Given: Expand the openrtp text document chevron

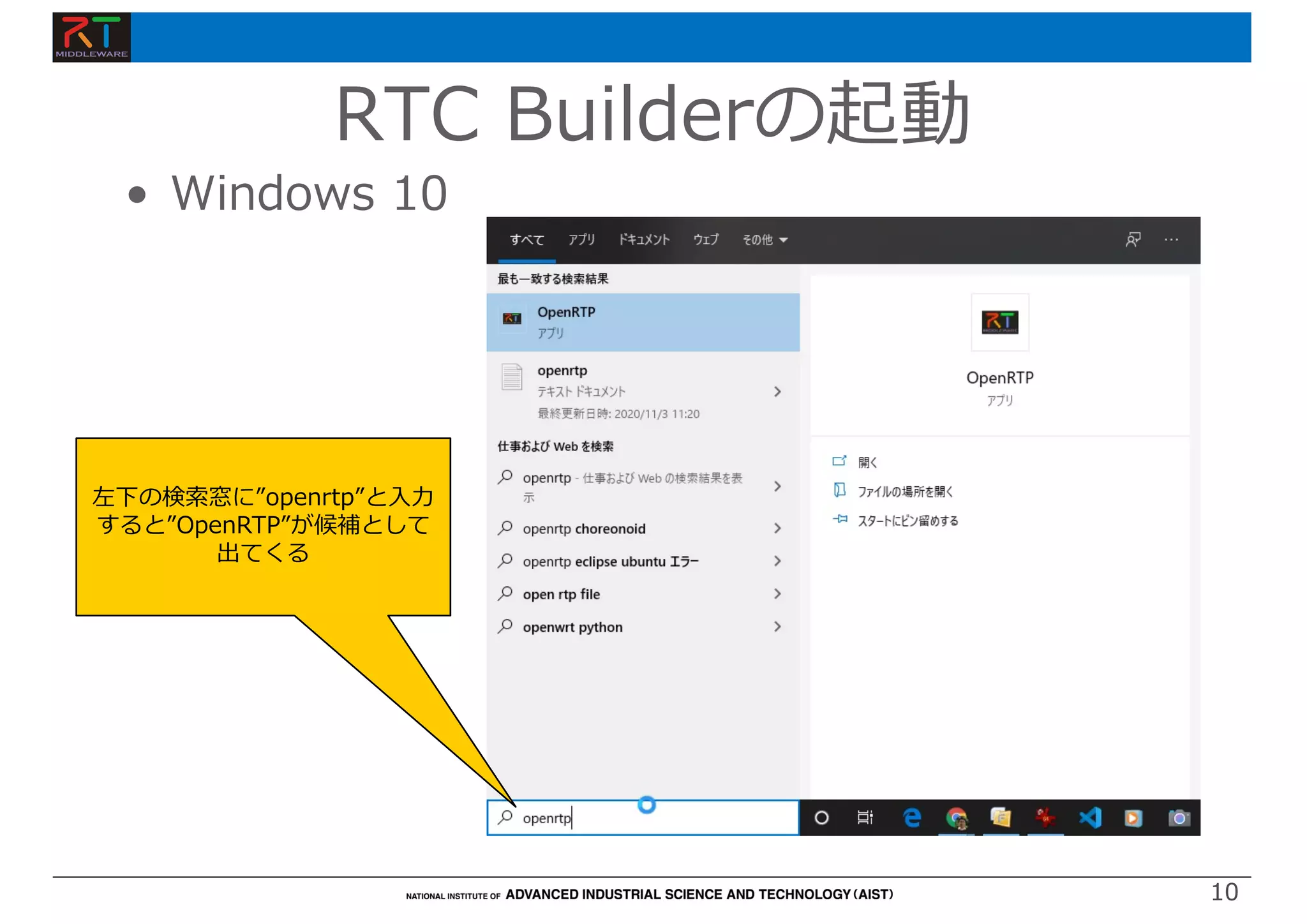Looking at the screenshot, I should [x=777, y=392].
